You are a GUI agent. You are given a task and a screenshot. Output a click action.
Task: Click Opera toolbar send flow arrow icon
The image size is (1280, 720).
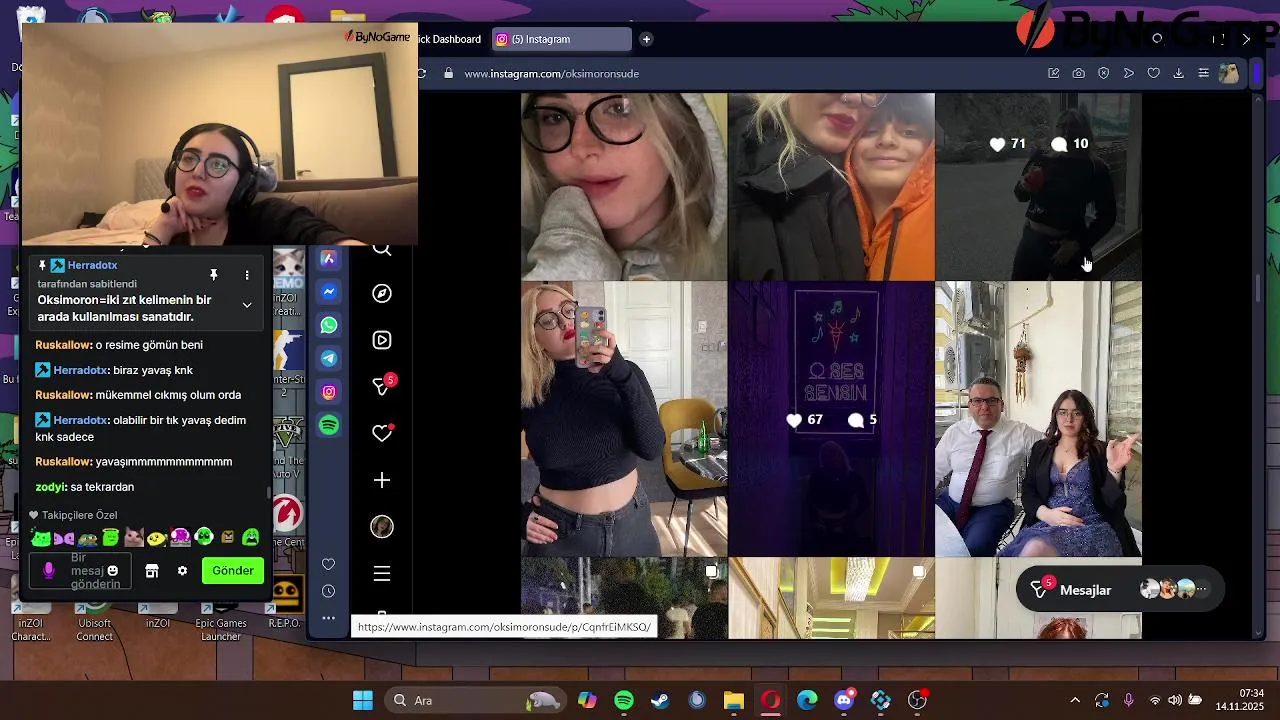1128,73
